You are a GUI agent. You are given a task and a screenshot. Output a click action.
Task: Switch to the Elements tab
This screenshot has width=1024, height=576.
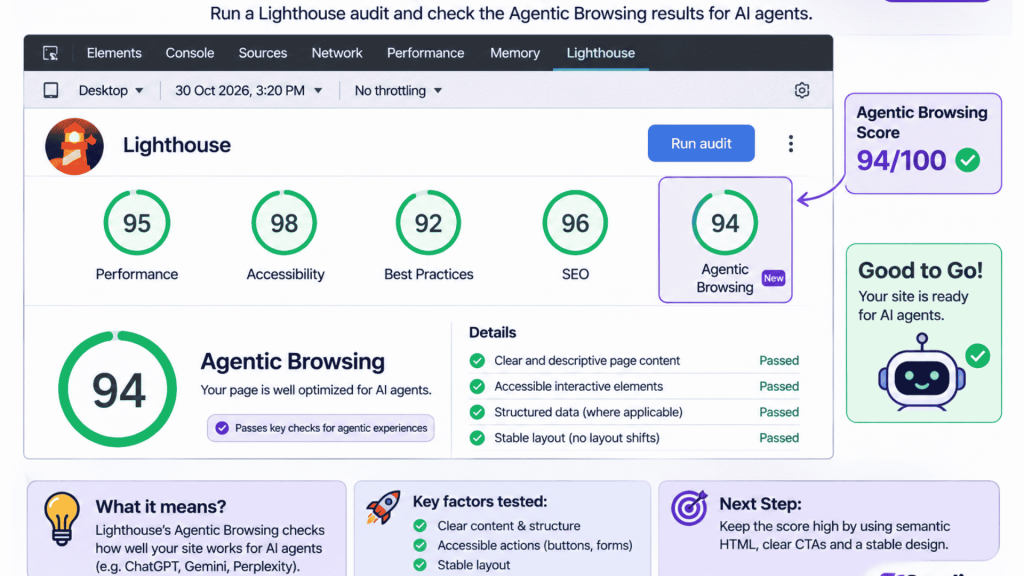coord(114,53)
